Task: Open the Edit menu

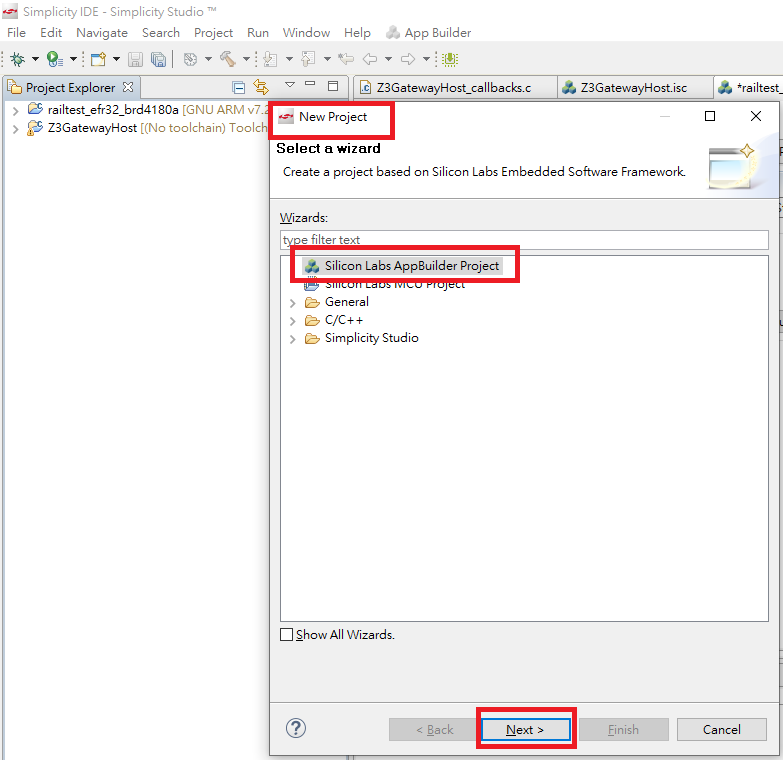Action: [51, 33]
